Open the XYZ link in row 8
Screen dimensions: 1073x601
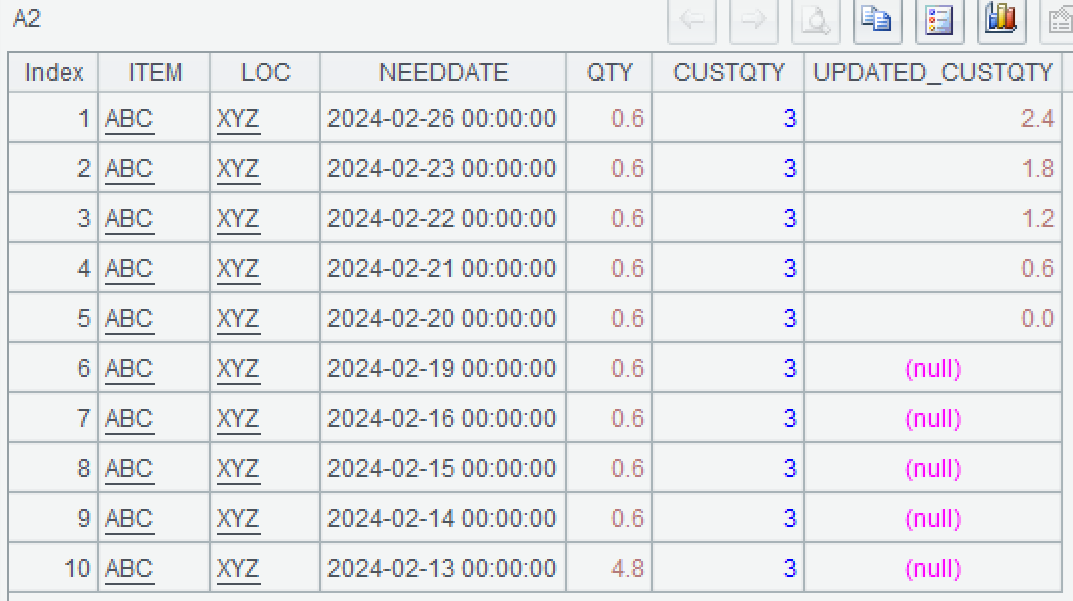238,469
